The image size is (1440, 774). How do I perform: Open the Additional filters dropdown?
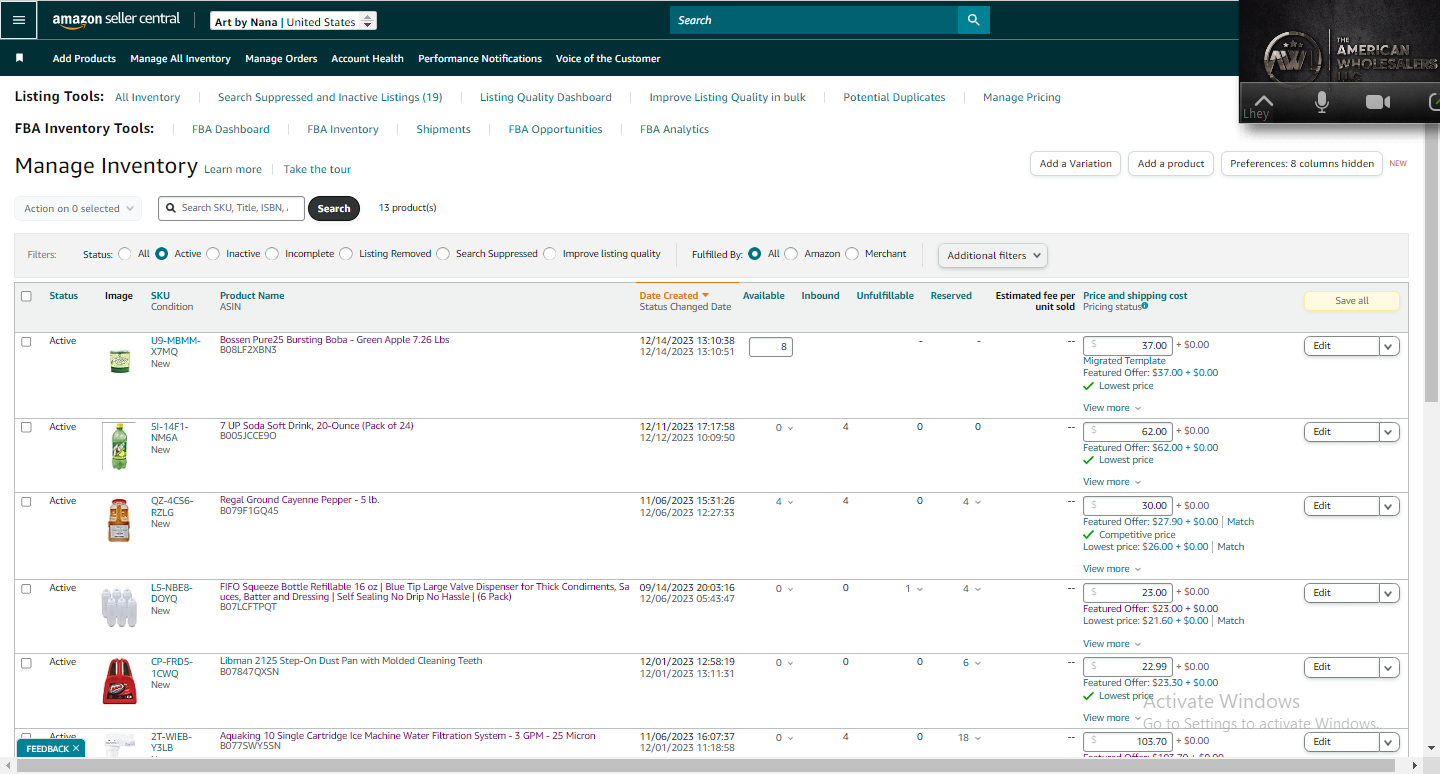(x=993, y=255)
